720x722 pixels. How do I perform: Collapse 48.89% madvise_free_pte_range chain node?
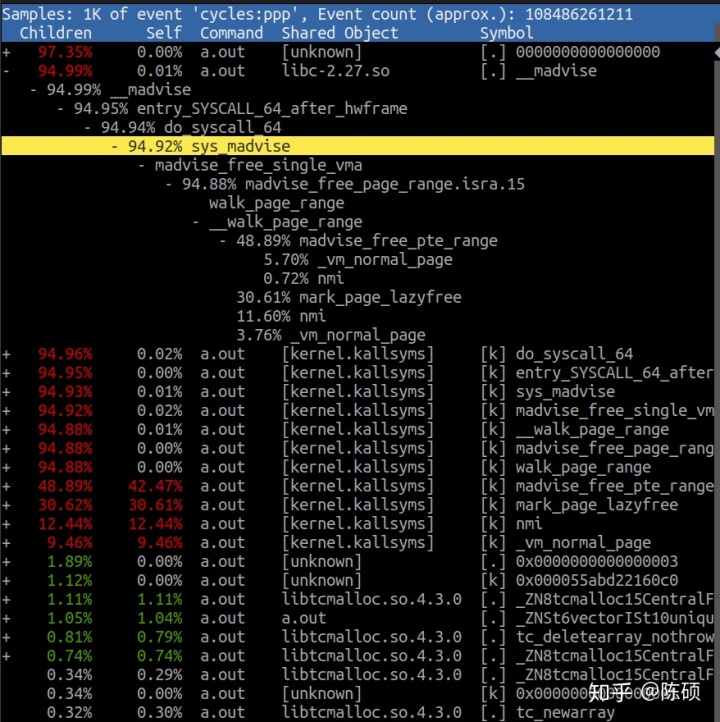(223, 241)
